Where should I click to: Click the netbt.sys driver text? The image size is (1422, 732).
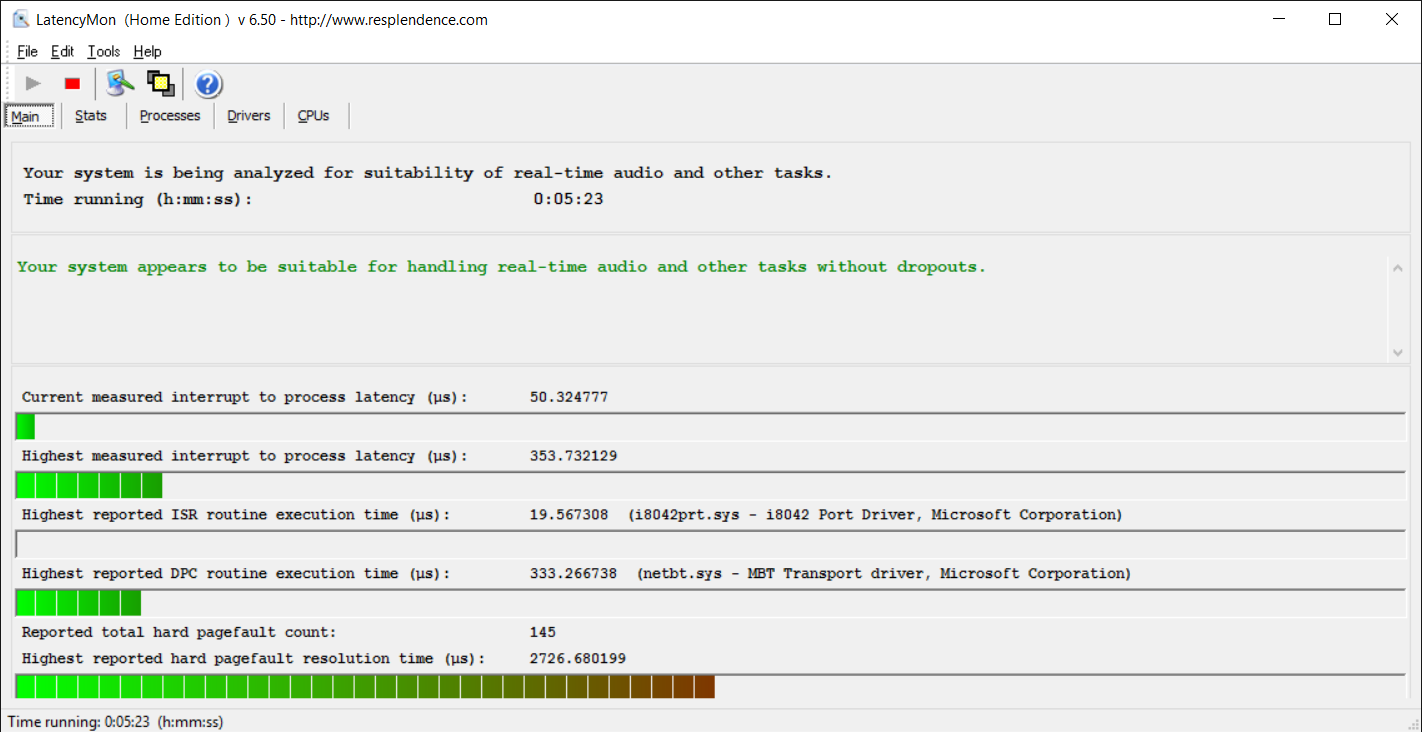tap(884, 574)
